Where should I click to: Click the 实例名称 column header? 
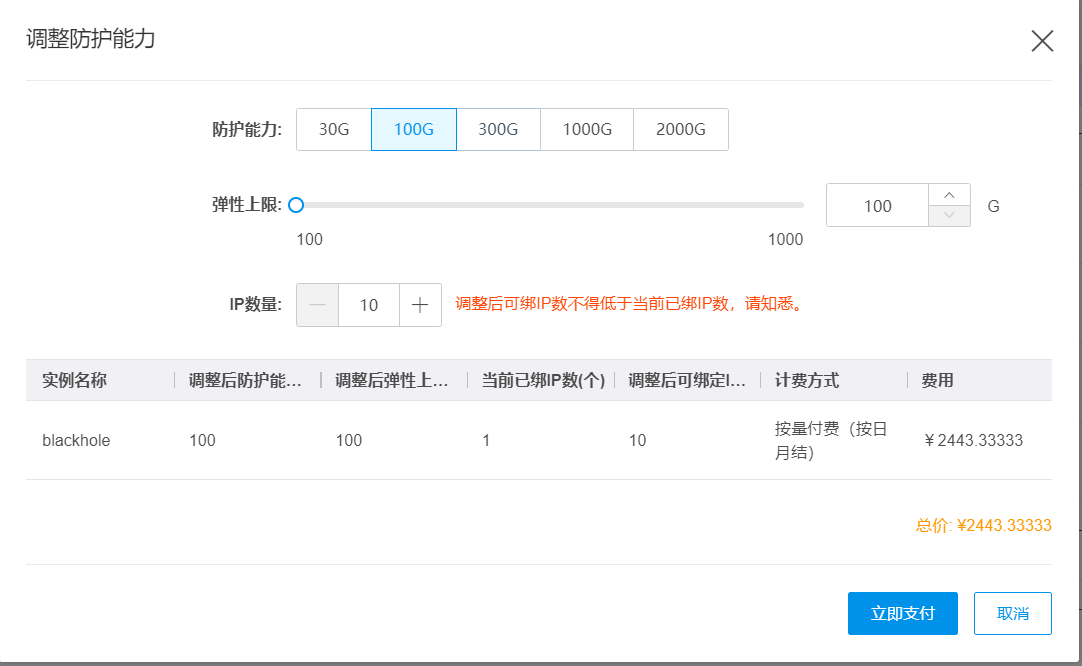(x=75, y=381)
